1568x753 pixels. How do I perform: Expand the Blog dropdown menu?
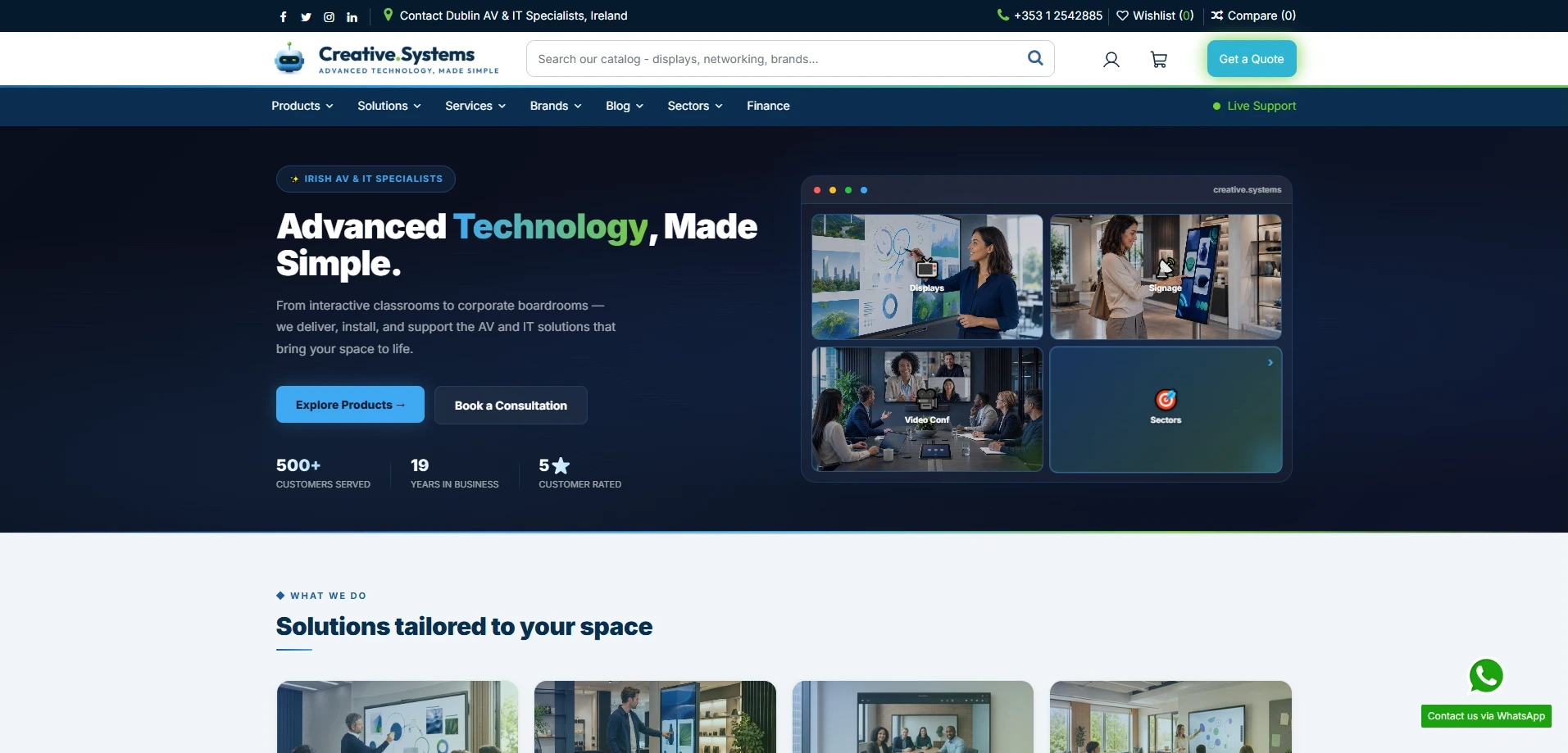(625, 106)
